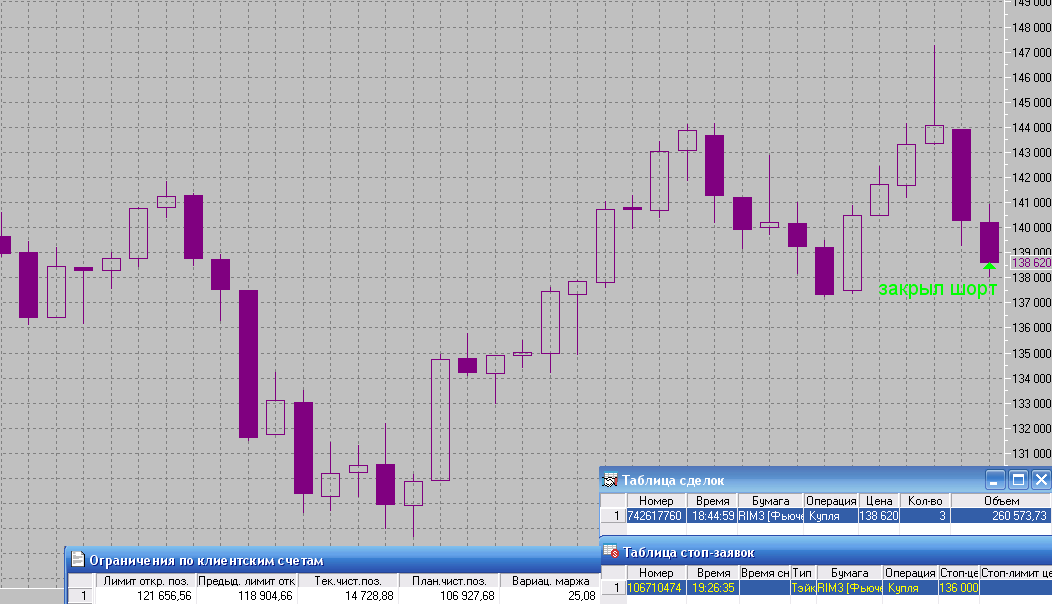Select the green 'закрыл шорт' chart label
1052x604 pixels.
tap(937, 289)
